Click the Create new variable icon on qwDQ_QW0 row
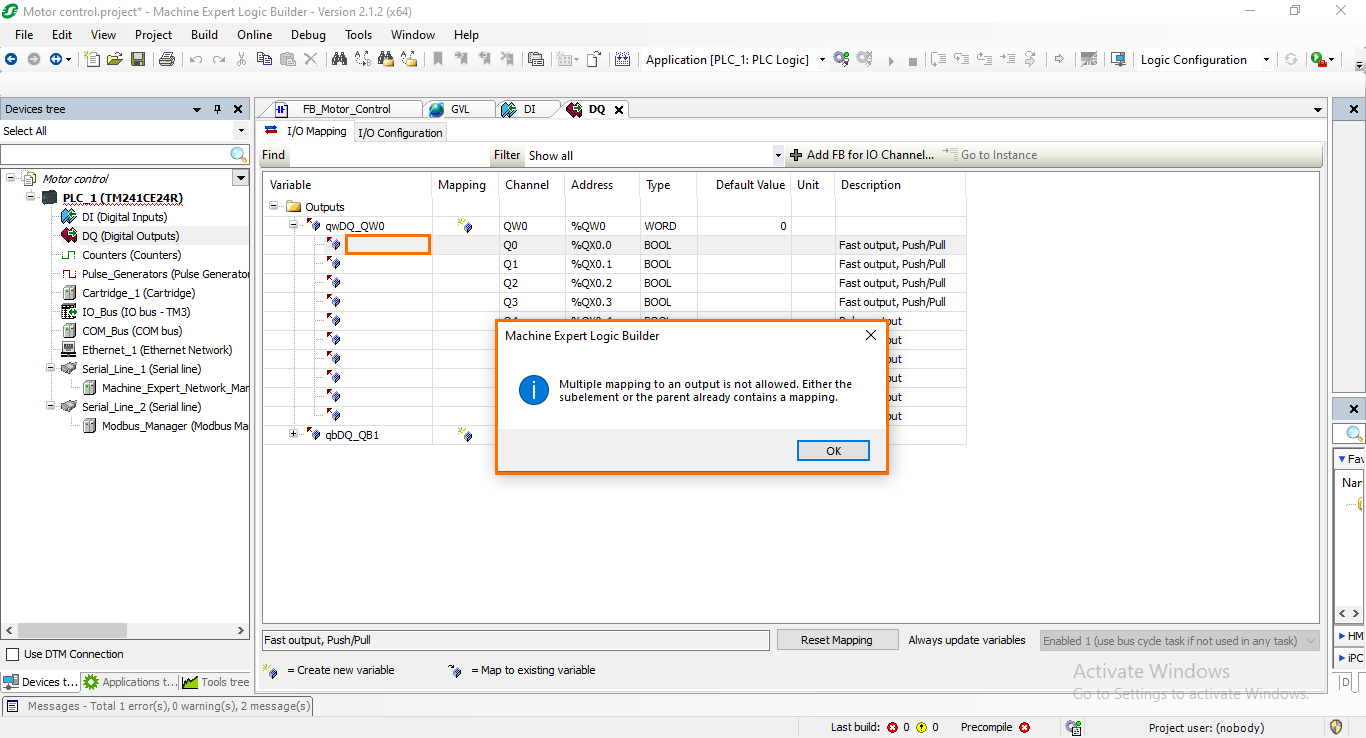This screenshot has width=1366, height=738. coord(461,225)
